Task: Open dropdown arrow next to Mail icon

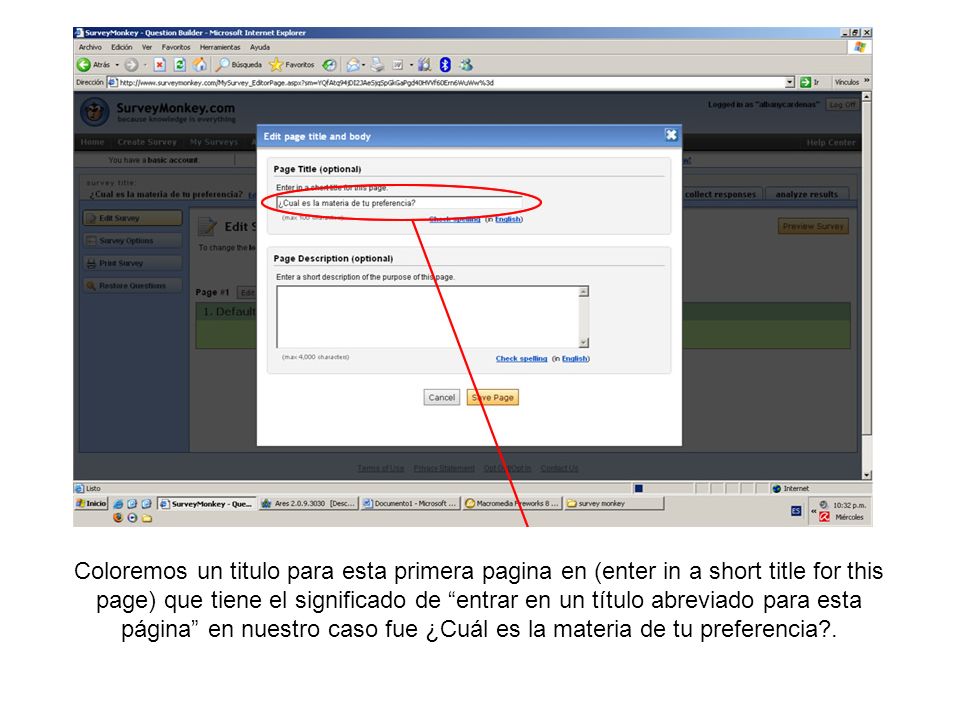Action: point(364,65)
